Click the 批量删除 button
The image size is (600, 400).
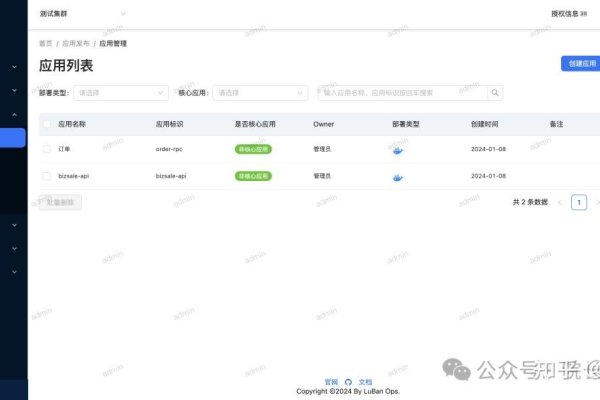(x=60, y=202)
